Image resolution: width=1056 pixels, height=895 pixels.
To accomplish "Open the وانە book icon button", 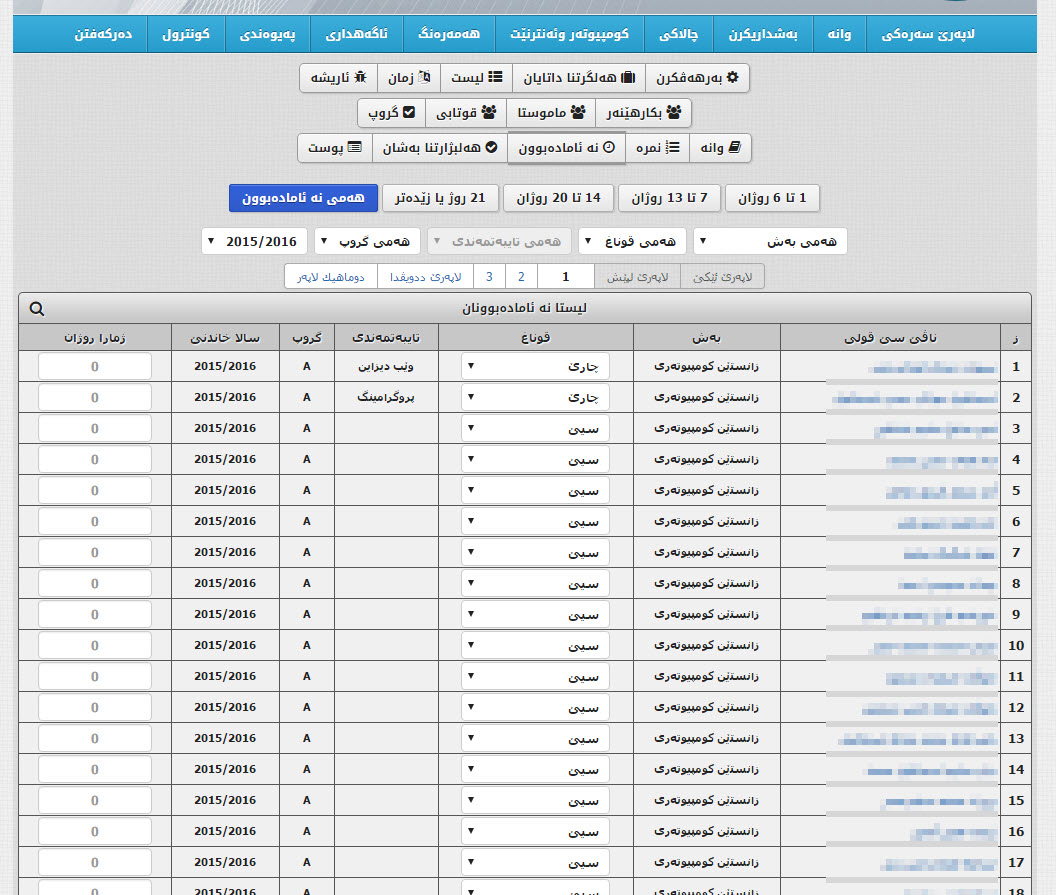I will 719,148.
